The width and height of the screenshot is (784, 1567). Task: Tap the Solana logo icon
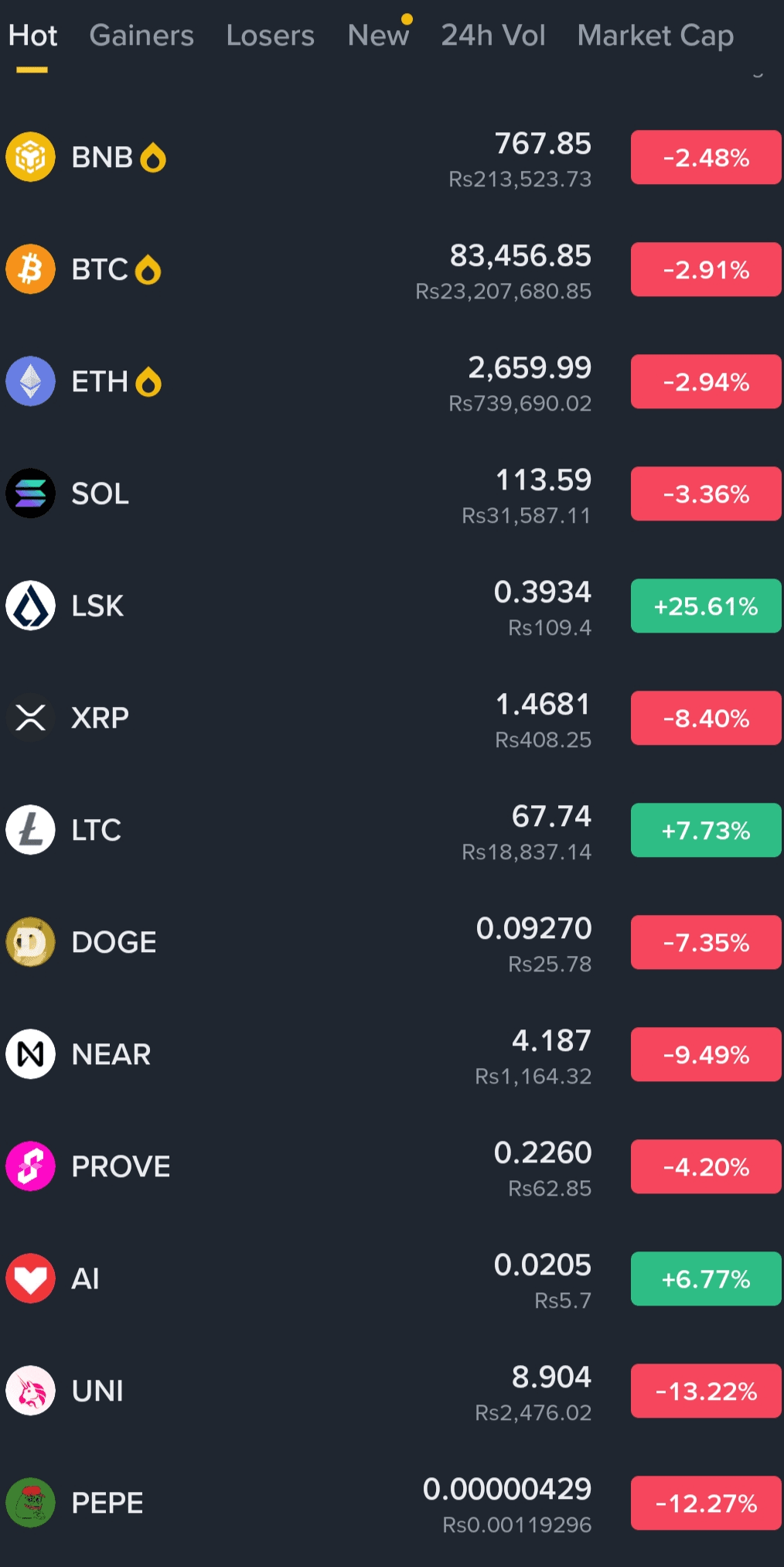30,493
